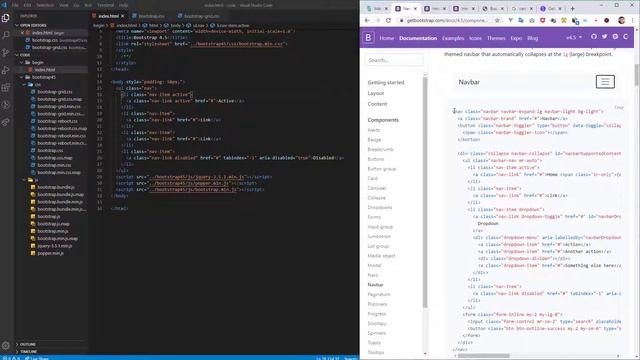Open the Icons link in navbar
640x360 pixels.
(475, 38)
